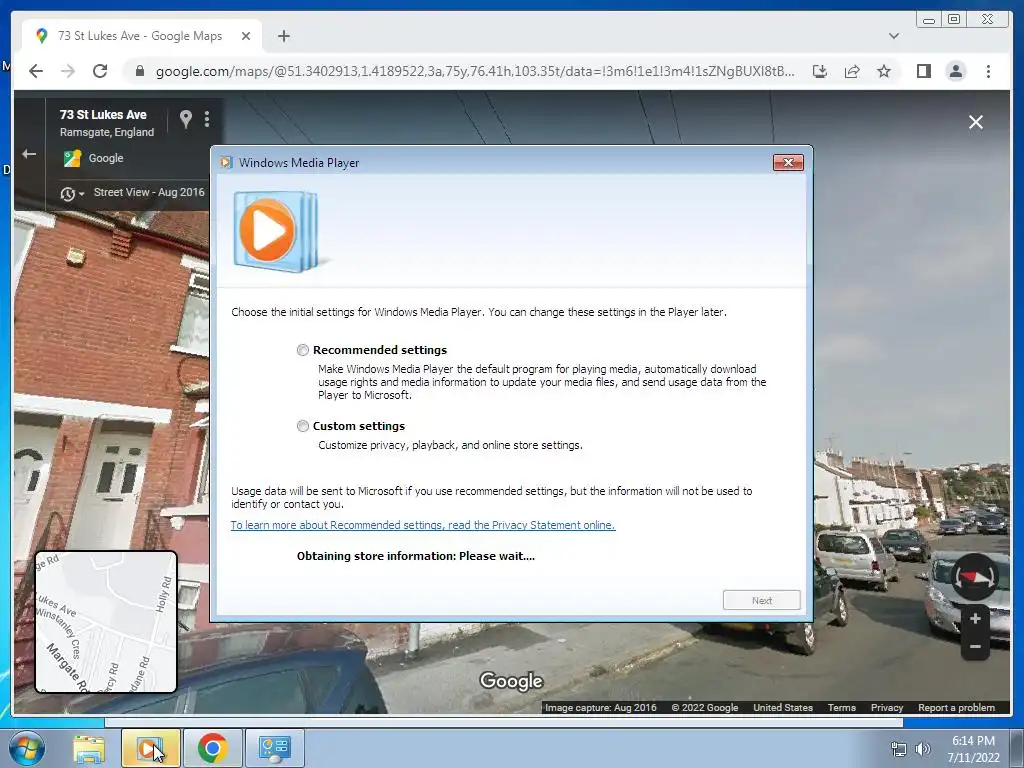Open Chrome profile avatar menu

[x=955, y=71]
